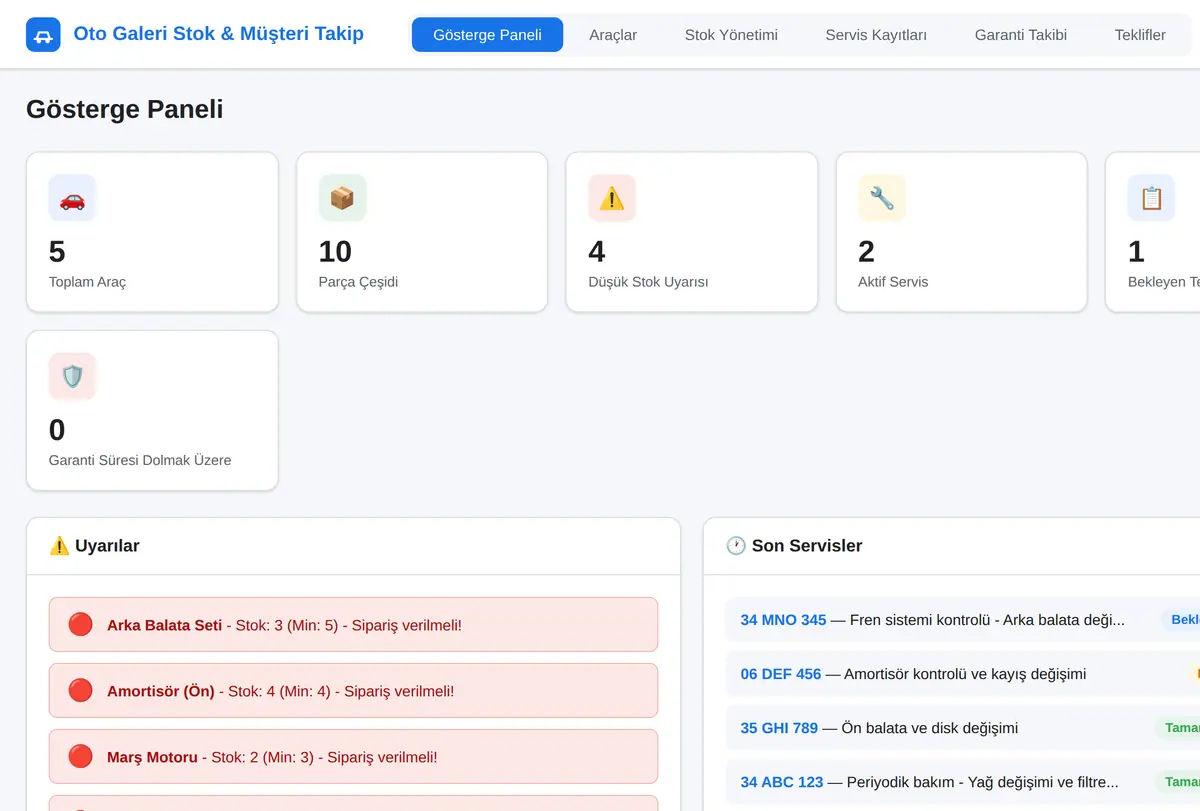Click the Toplam Araç count 5
Image resolution: width=1200 pixels, height=811 pixels.
pos(57,251)
